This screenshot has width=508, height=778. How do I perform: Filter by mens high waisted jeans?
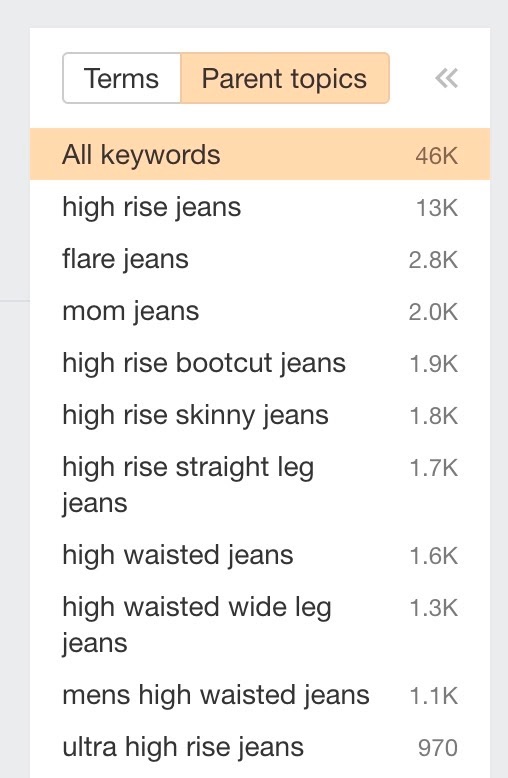tap(260, 695)
